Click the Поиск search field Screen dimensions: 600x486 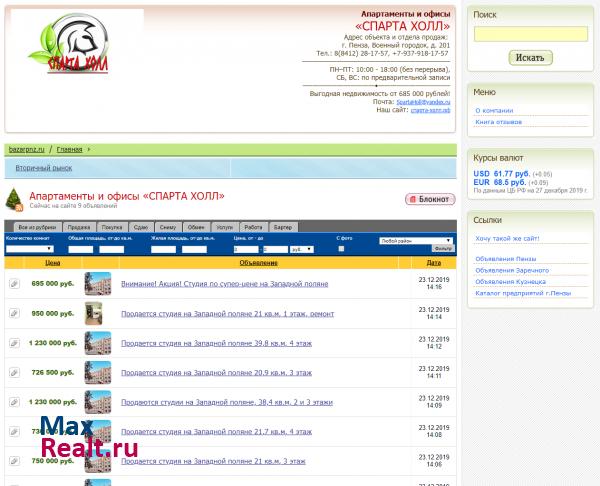531,34
